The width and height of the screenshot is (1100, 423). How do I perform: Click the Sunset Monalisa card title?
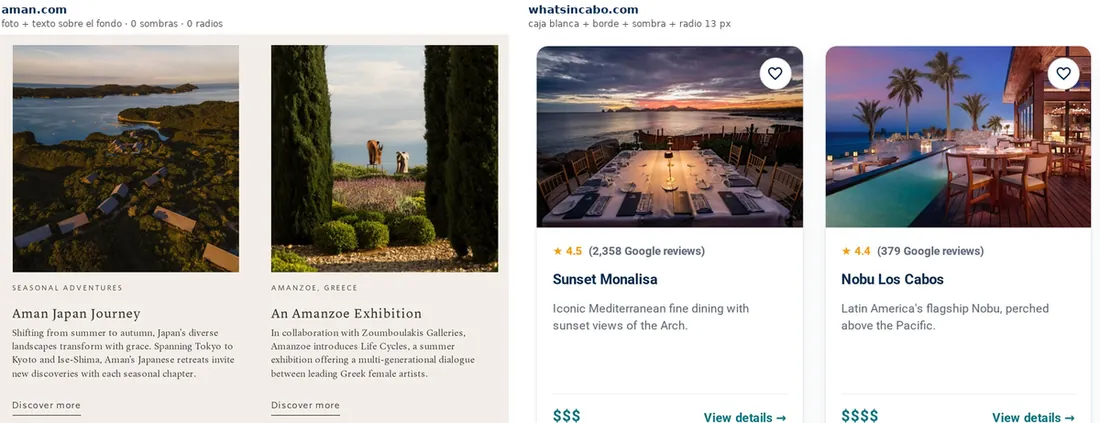605,279
